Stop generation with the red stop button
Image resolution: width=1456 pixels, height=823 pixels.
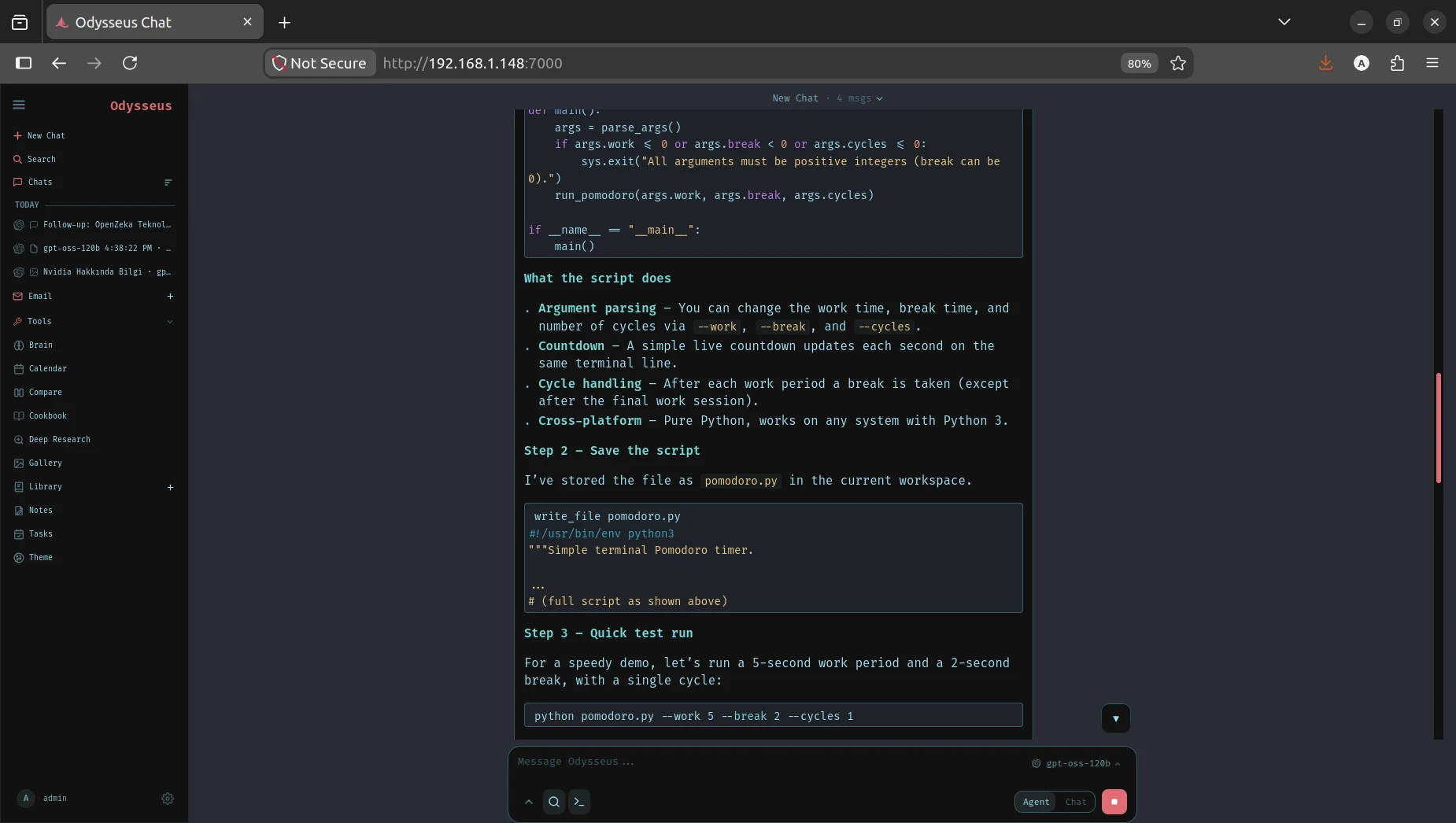click(x=1114, y=802)
